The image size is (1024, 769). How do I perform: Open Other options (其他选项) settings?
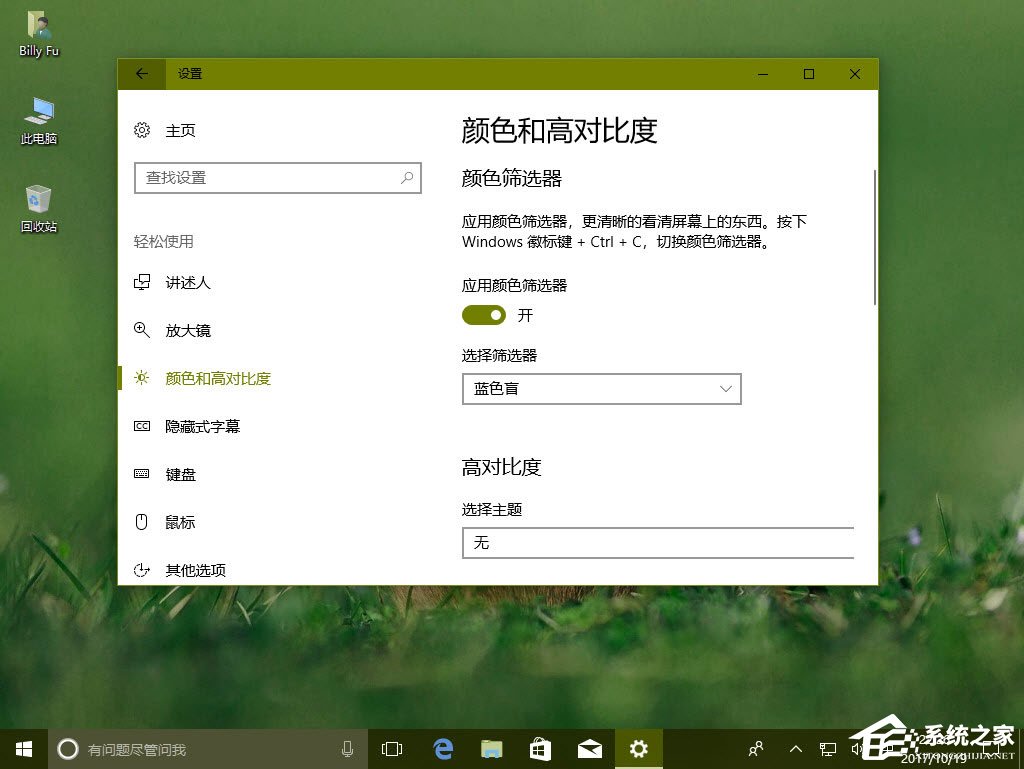tap(194, 570)
